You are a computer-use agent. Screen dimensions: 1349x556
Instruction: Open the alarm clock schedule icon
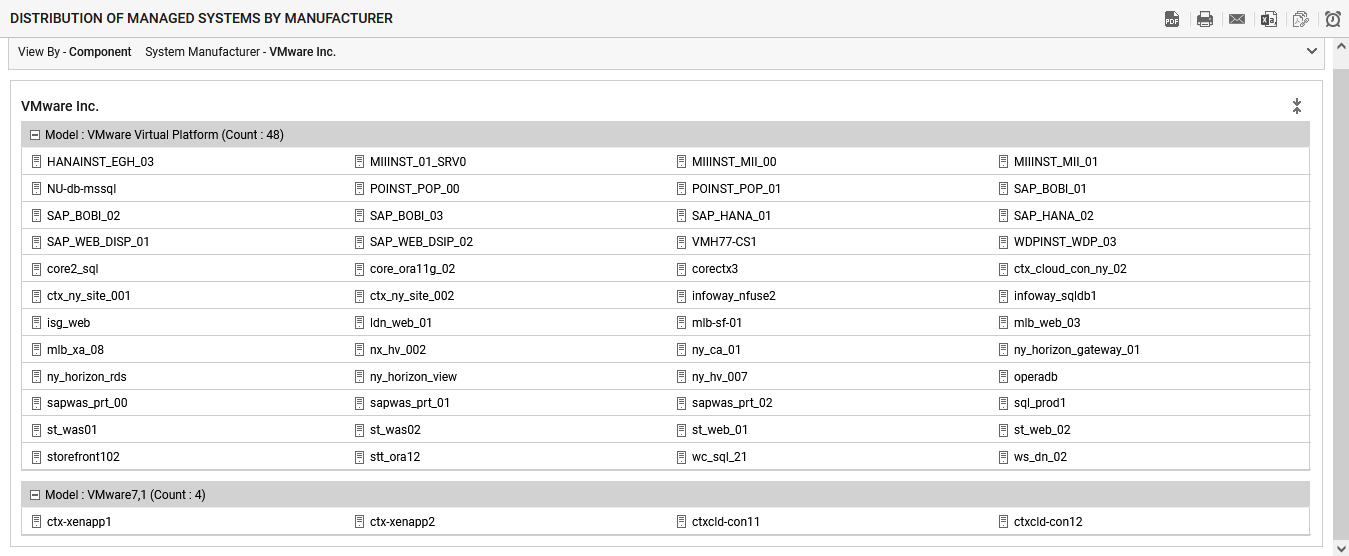click(1333, 19)
